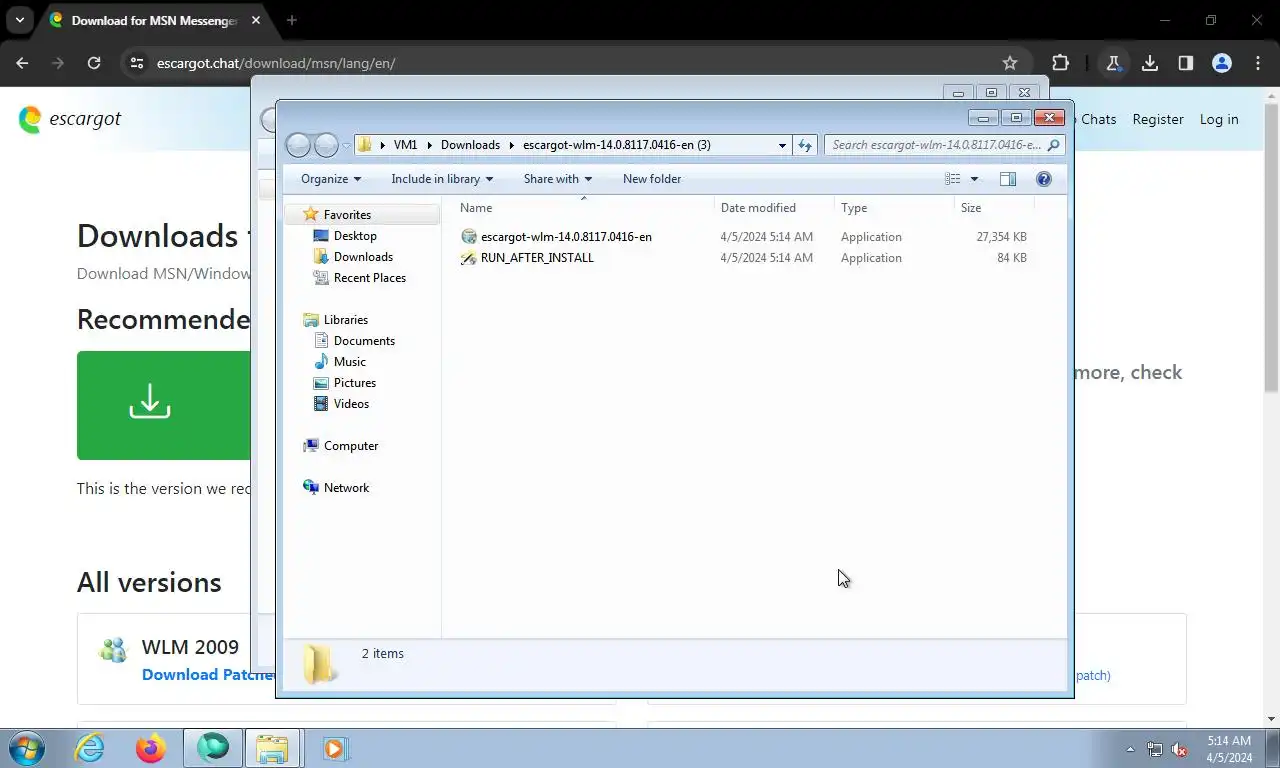Open Register link on escargot page
Image resolution: width=1280 pixels, height=768 pixels.
click(x=1158, y=119)
